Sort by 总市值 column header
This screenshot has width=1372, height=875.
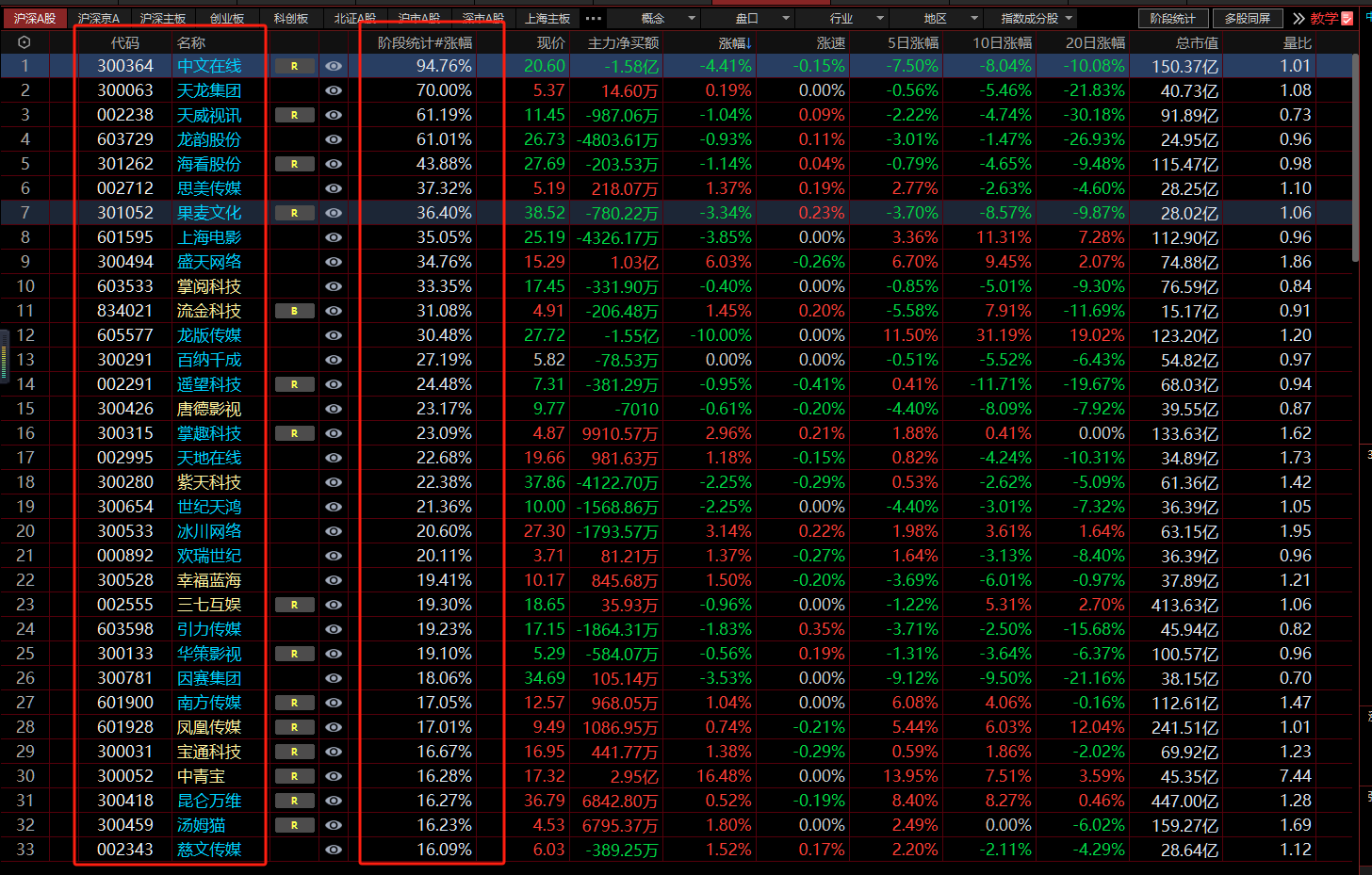[1197, 42]
